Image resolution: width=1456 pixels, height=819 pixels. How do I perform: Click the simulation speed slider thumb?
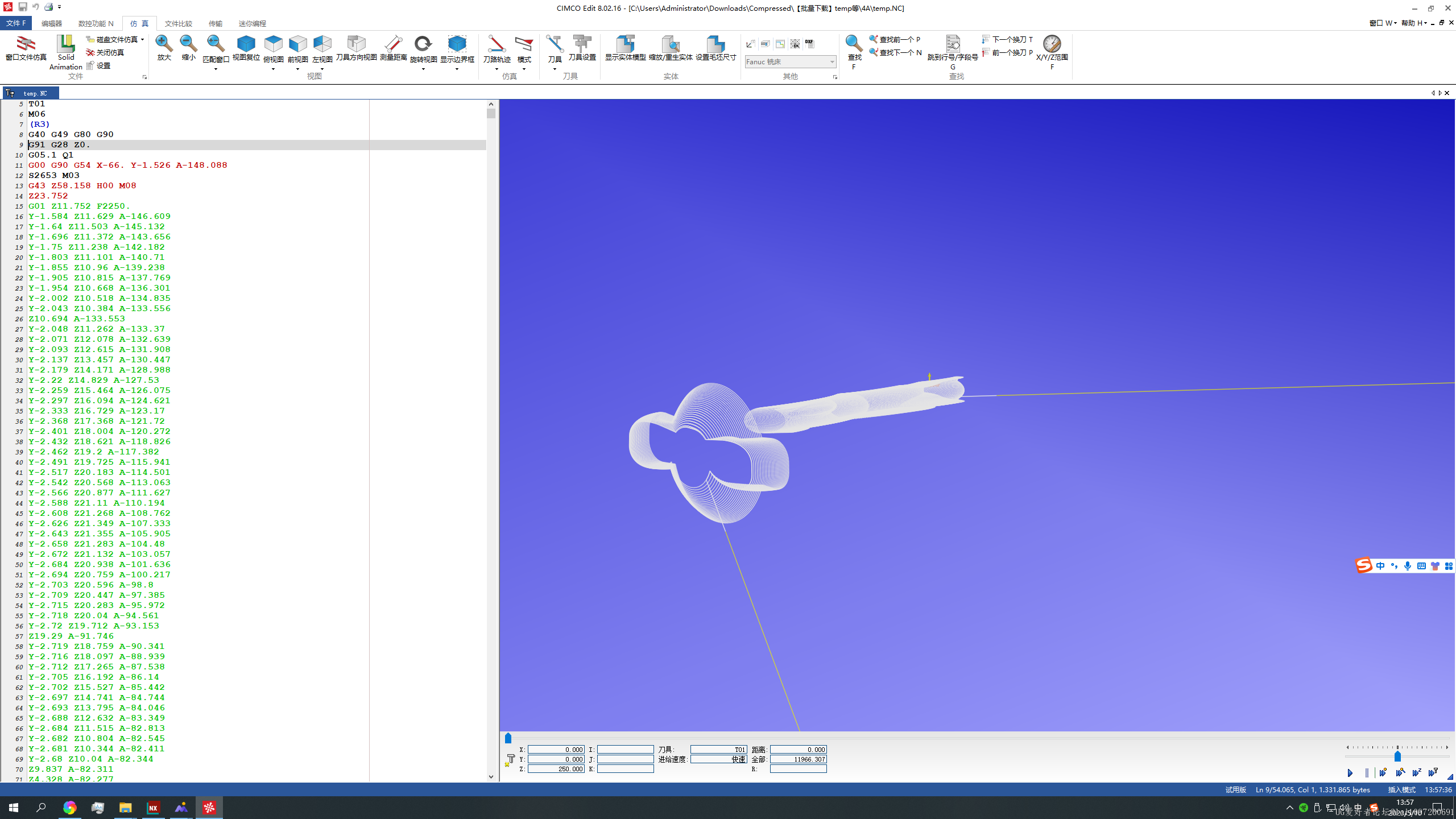click(x=1397, y=756)
